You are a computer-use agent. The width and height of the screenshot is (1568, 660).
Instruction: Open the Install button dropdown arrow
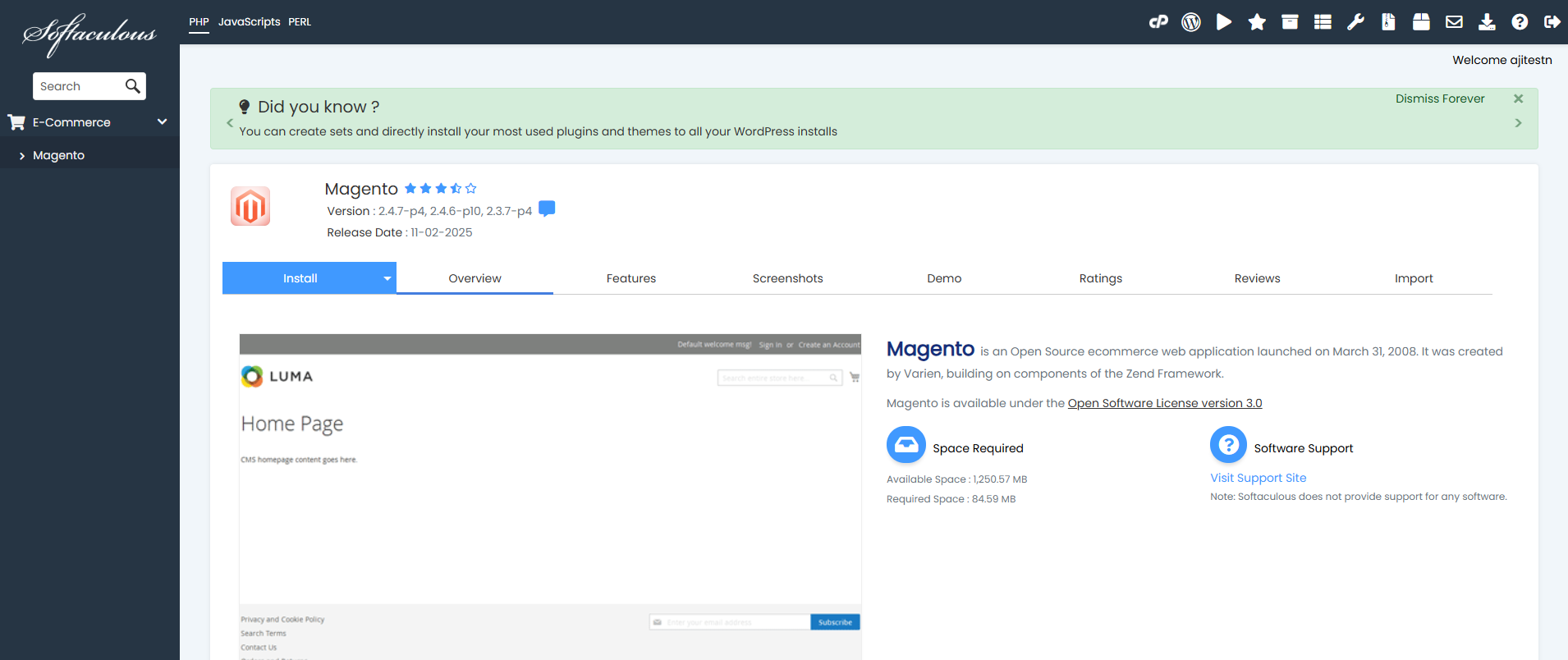click(x=387, y=278)
